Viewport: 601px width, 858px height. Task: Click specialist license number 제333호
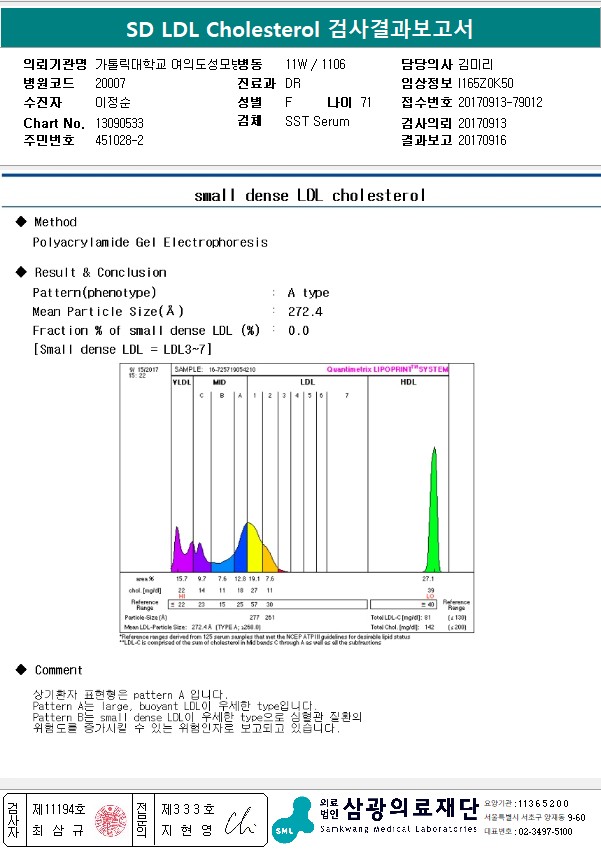[188, 809]
